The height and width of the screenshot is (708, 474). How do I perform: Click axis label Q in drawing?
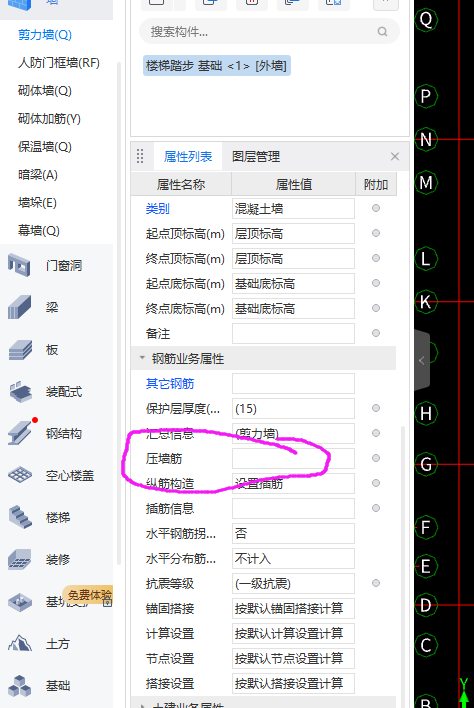426,19
